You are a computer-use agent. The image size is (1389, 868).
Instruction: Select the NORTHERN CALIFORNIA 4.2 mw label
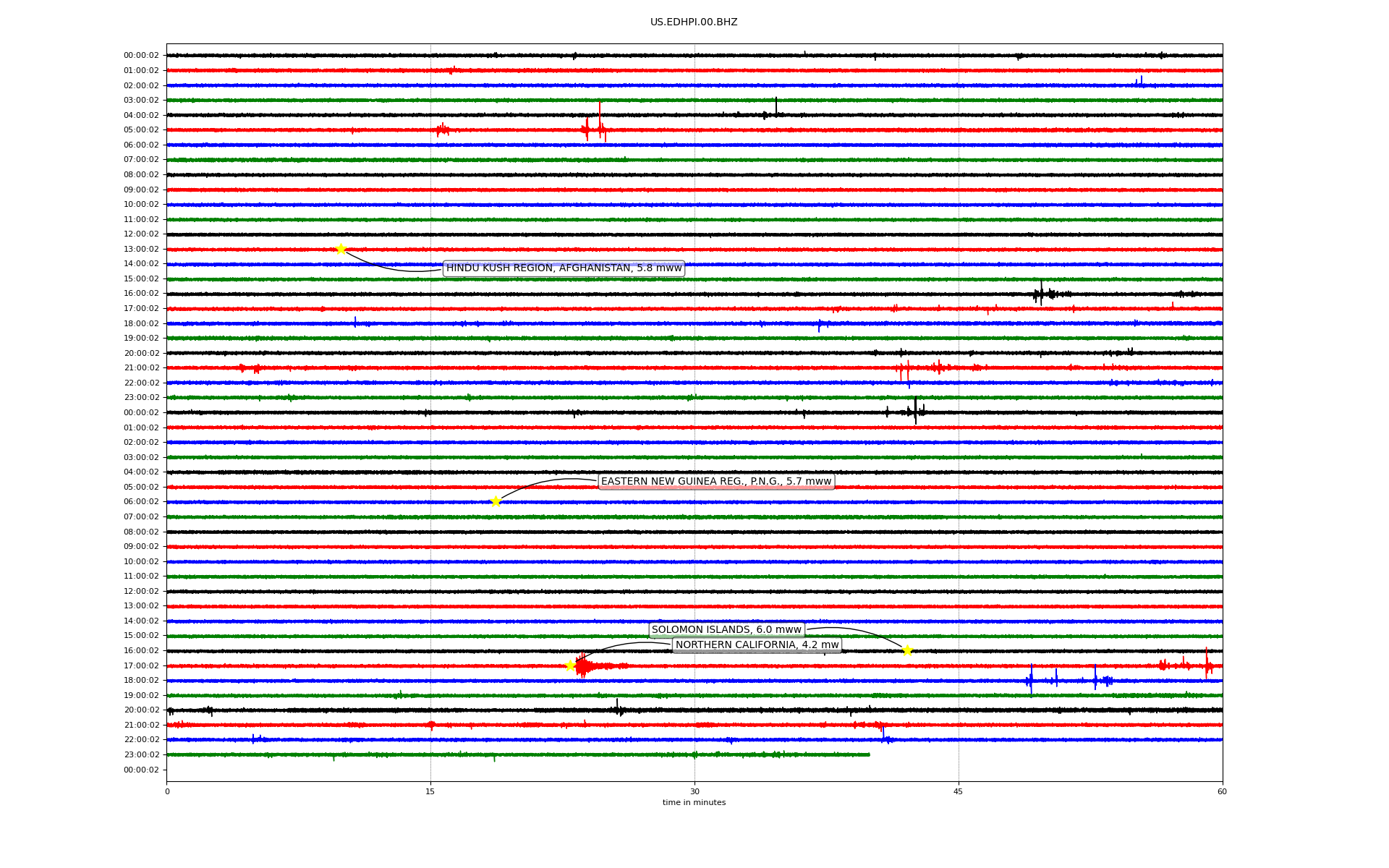tap(757, 645)
